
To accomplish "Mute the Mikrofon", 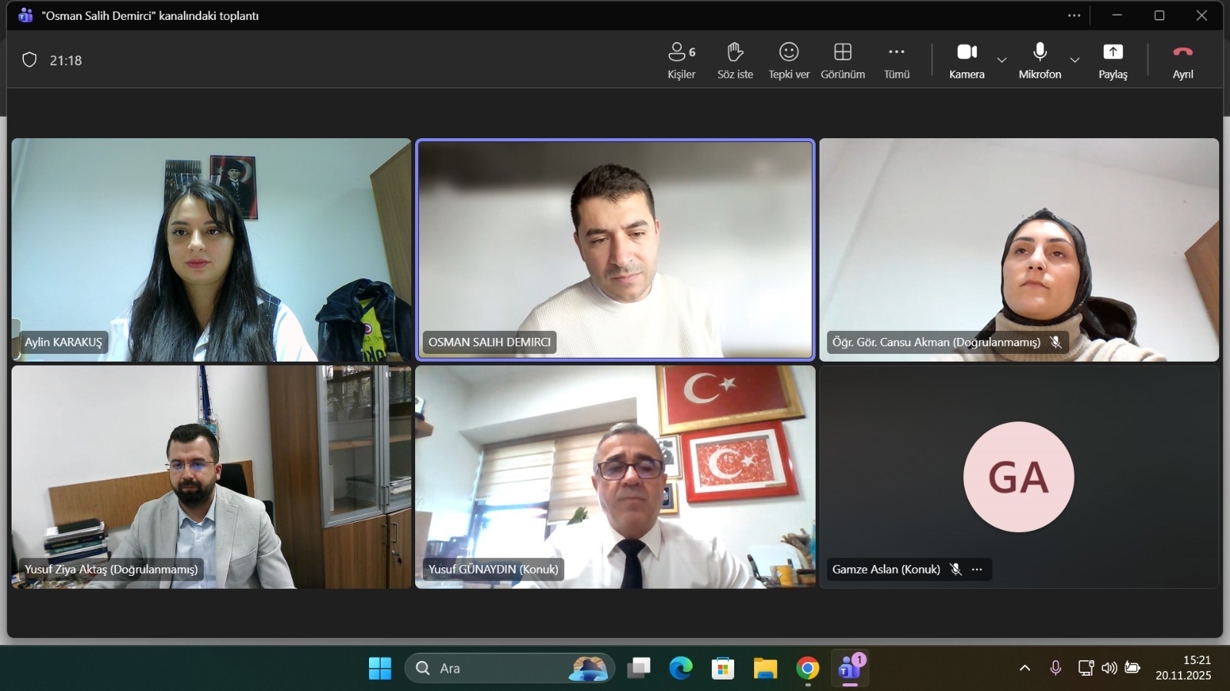I will click(x=1039, y=60).
